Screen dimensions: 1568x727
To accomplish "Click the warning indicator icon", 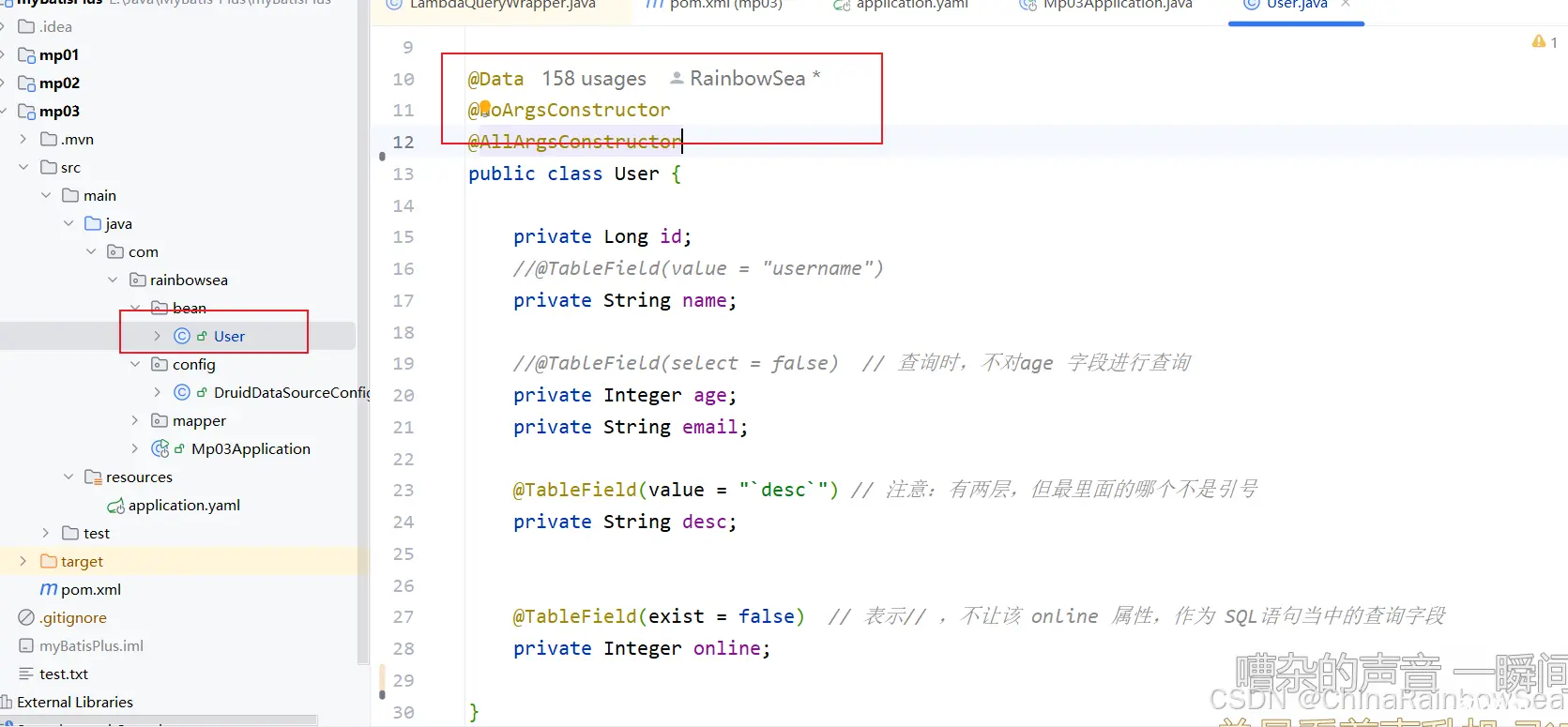I will click(x=1539, y=41).
